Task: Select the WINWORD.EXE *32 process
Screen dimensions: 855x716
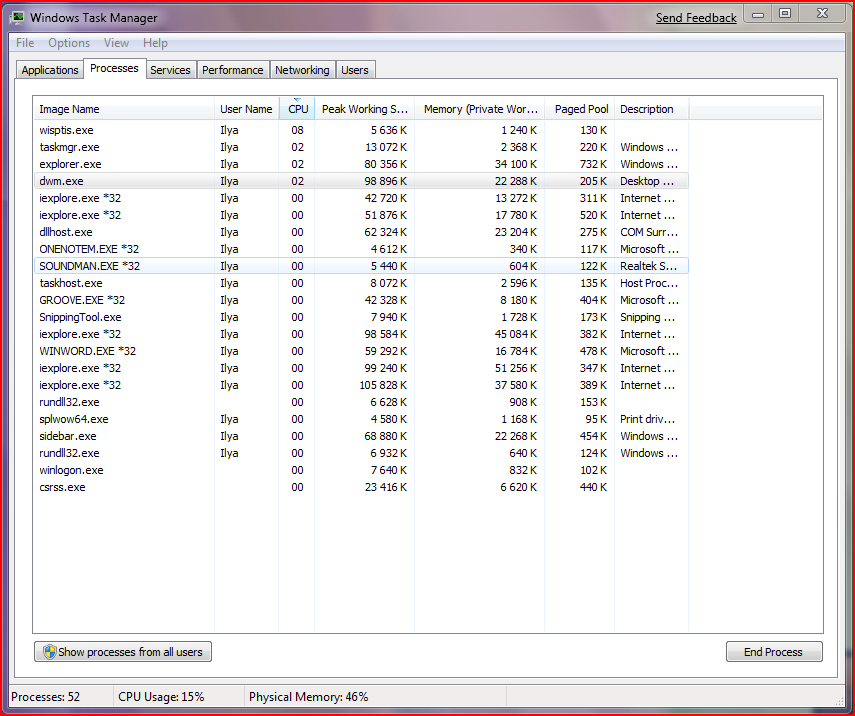Action: [361, 351]
